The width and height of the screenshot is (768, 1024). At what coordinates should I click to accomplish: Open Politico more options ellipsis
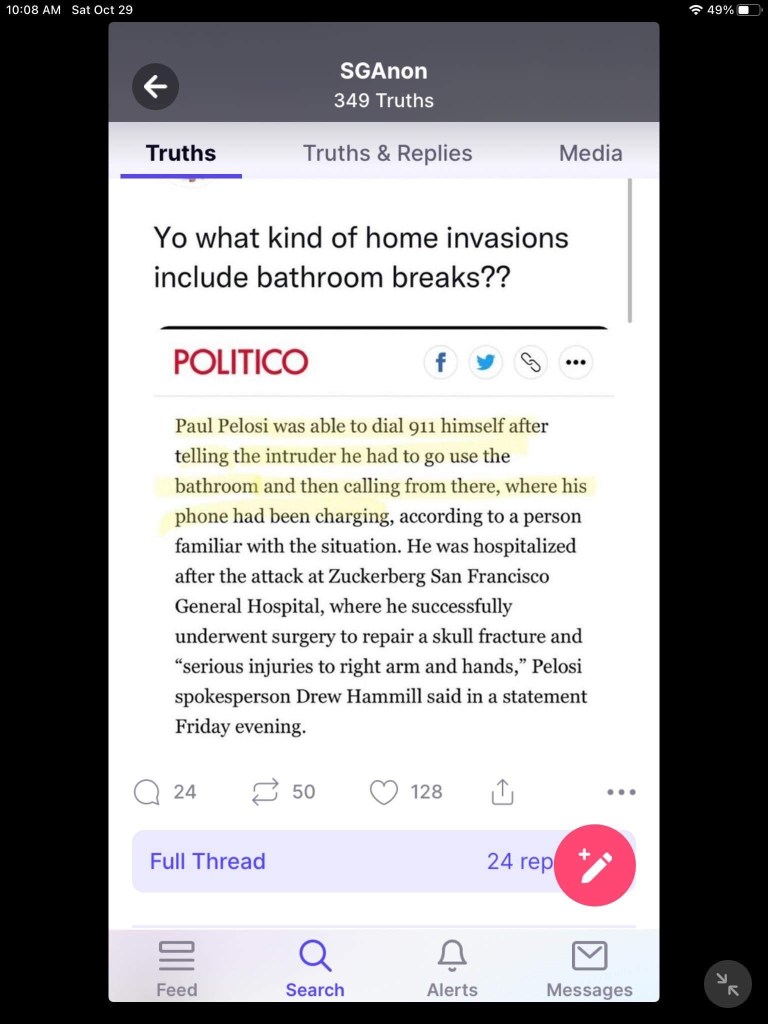[x=575, y=362]
